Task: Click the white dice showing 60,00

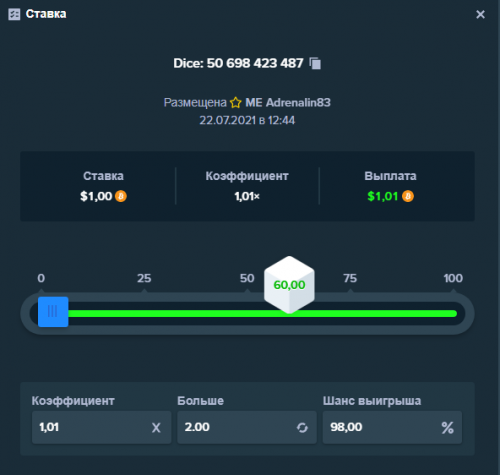Action: [289, 285]
